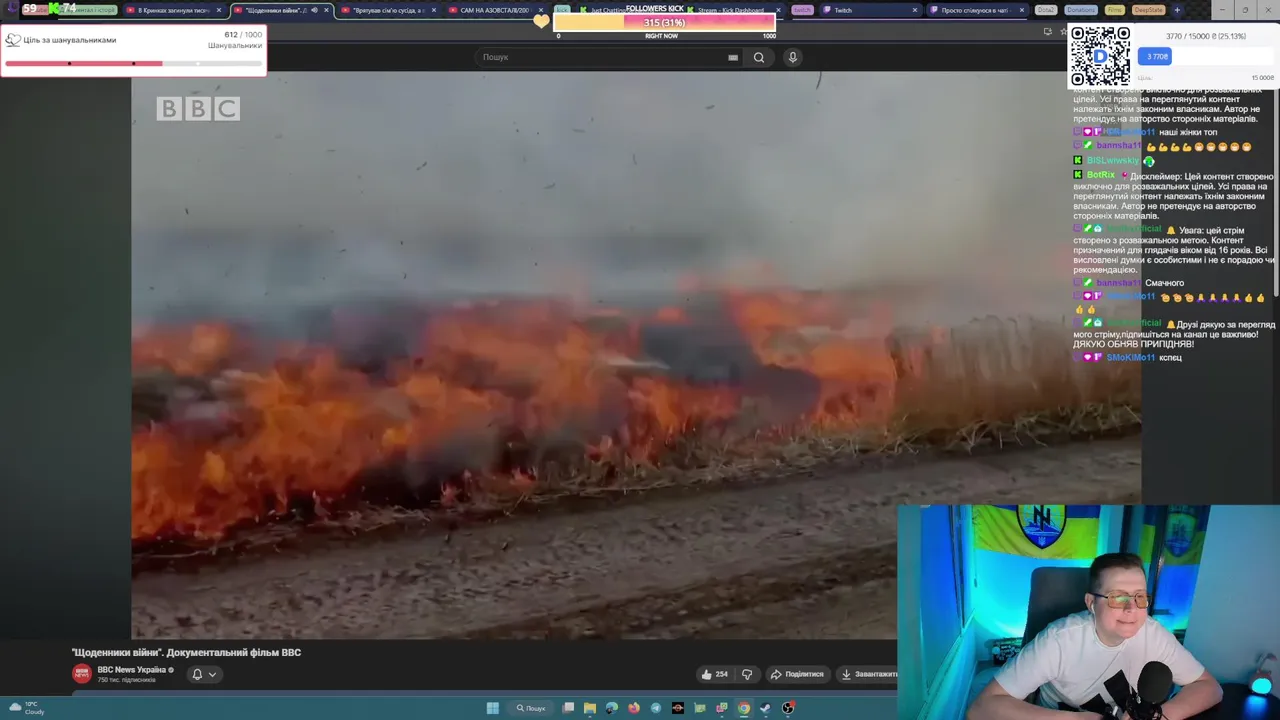Open Telegram from taskbar
The width and height of the screenshot is (1280, 720).
(656, 708)
